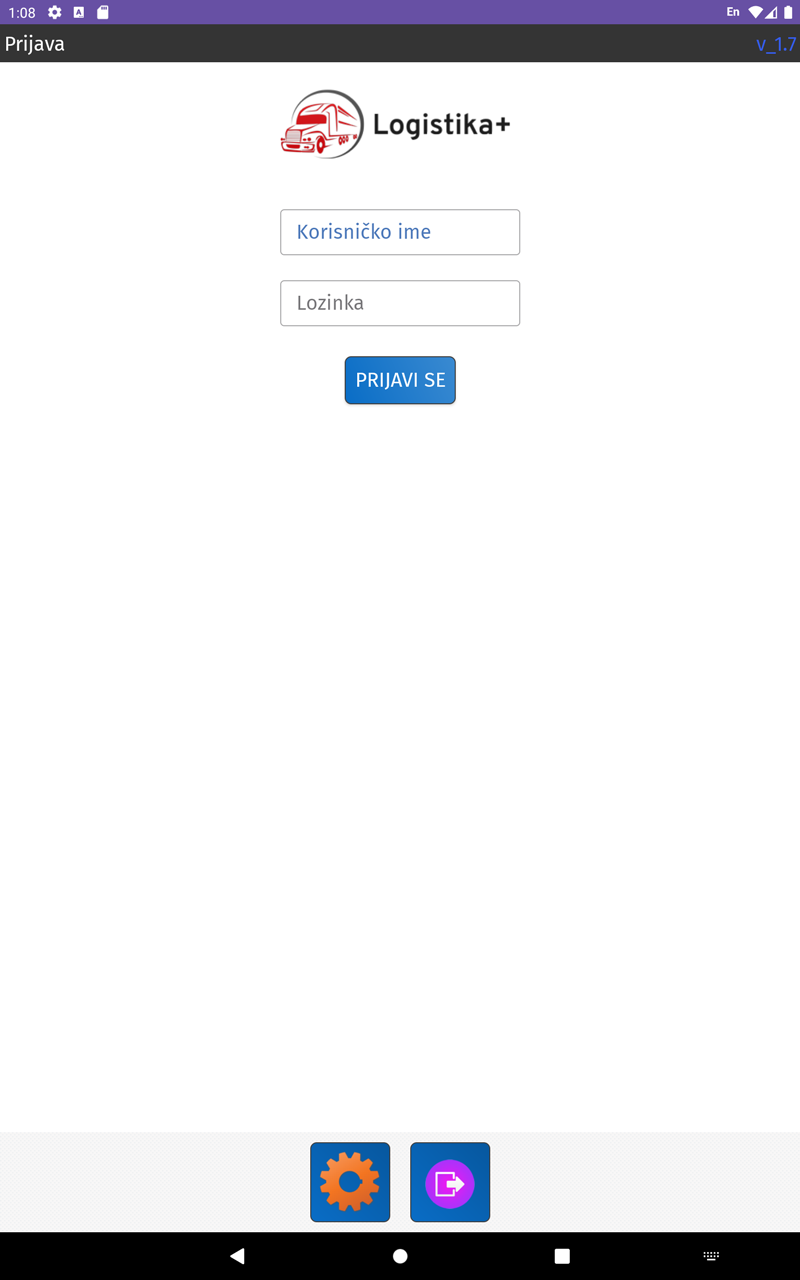Click the Logistika+ brand text

pos(441,124)
